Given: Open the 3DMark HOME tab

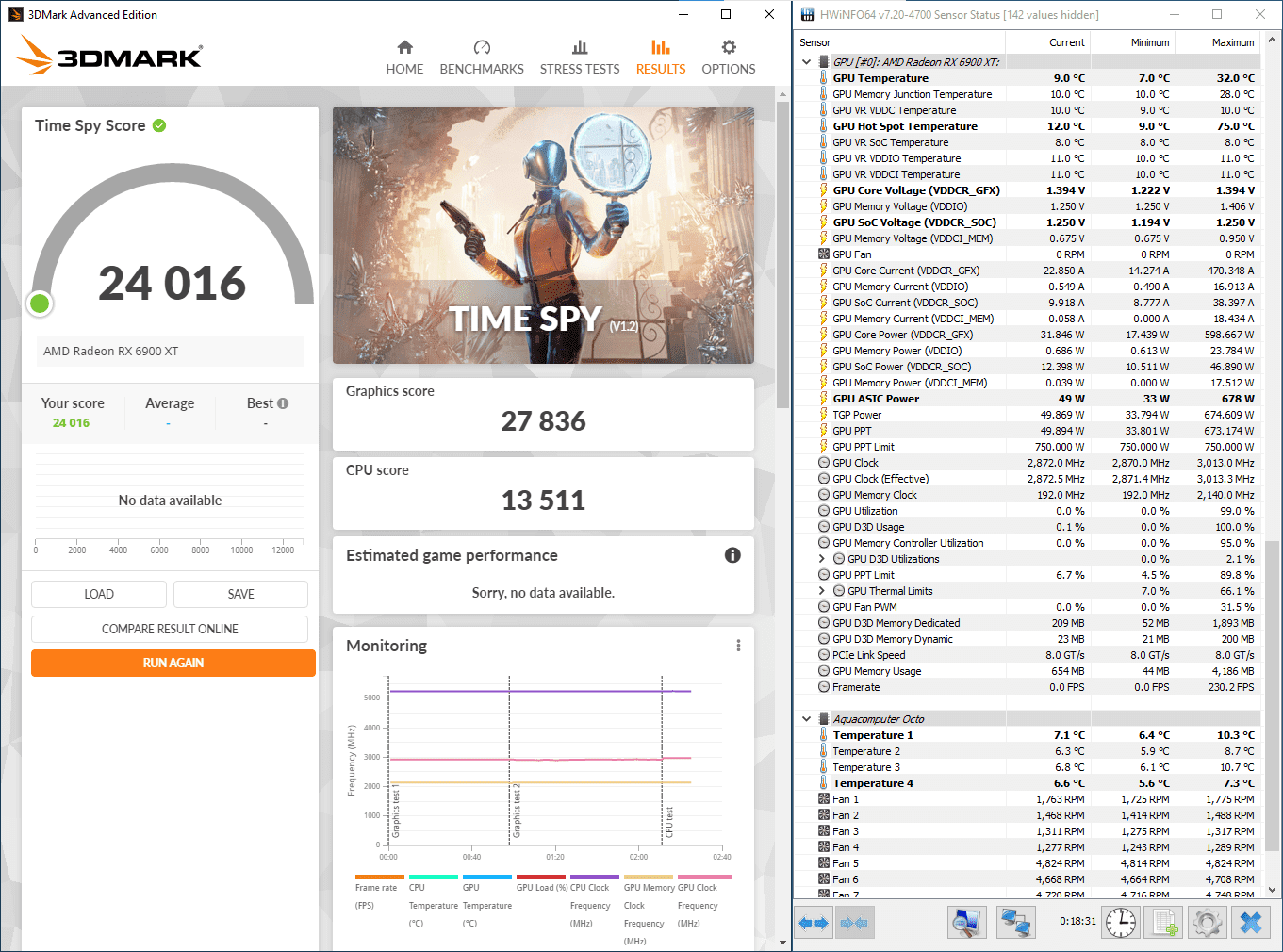Looking at the screenshot, I should coord(404,57).
